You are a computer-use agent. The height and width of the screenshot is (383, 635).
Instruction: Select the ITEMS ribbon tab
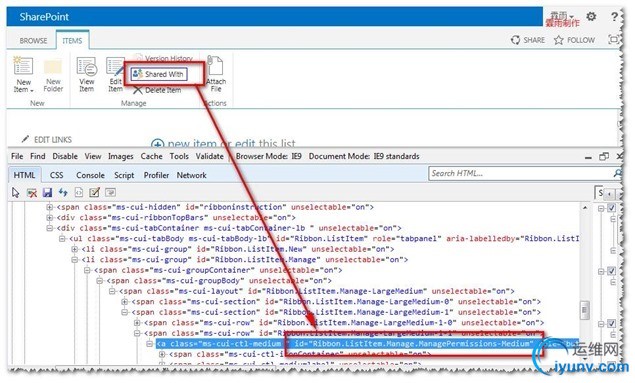pyautogui.click(x=72, y=40)
